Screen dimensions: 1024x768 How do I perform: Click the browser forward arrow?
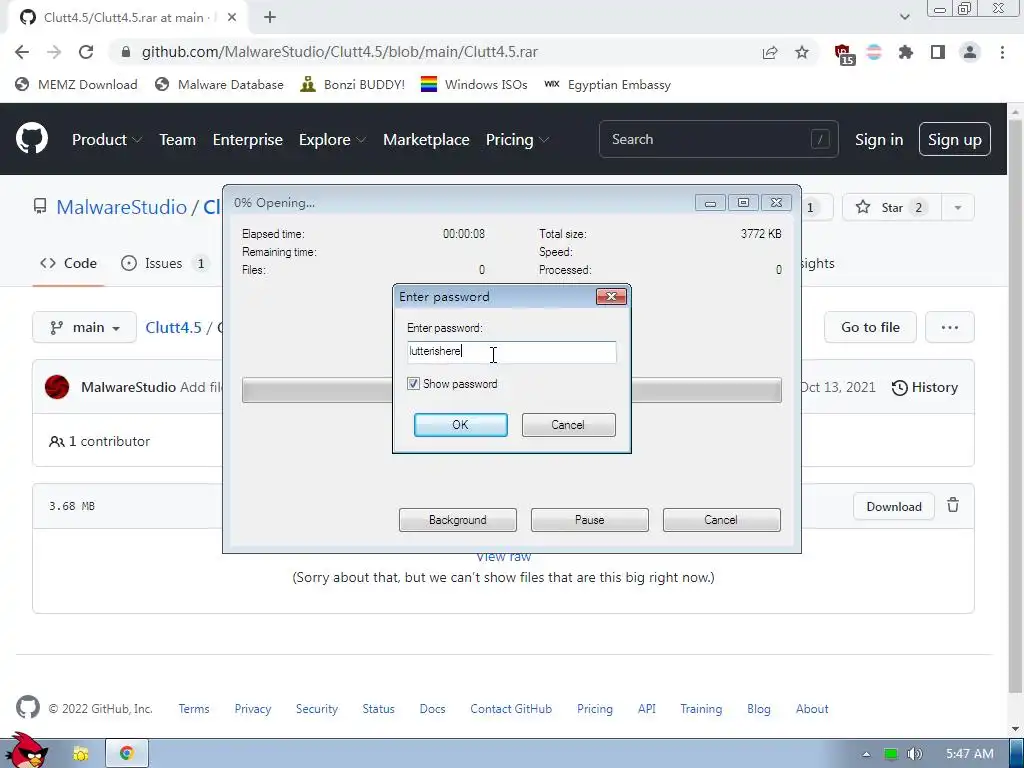pyautogui.click(x=54, y=52)
